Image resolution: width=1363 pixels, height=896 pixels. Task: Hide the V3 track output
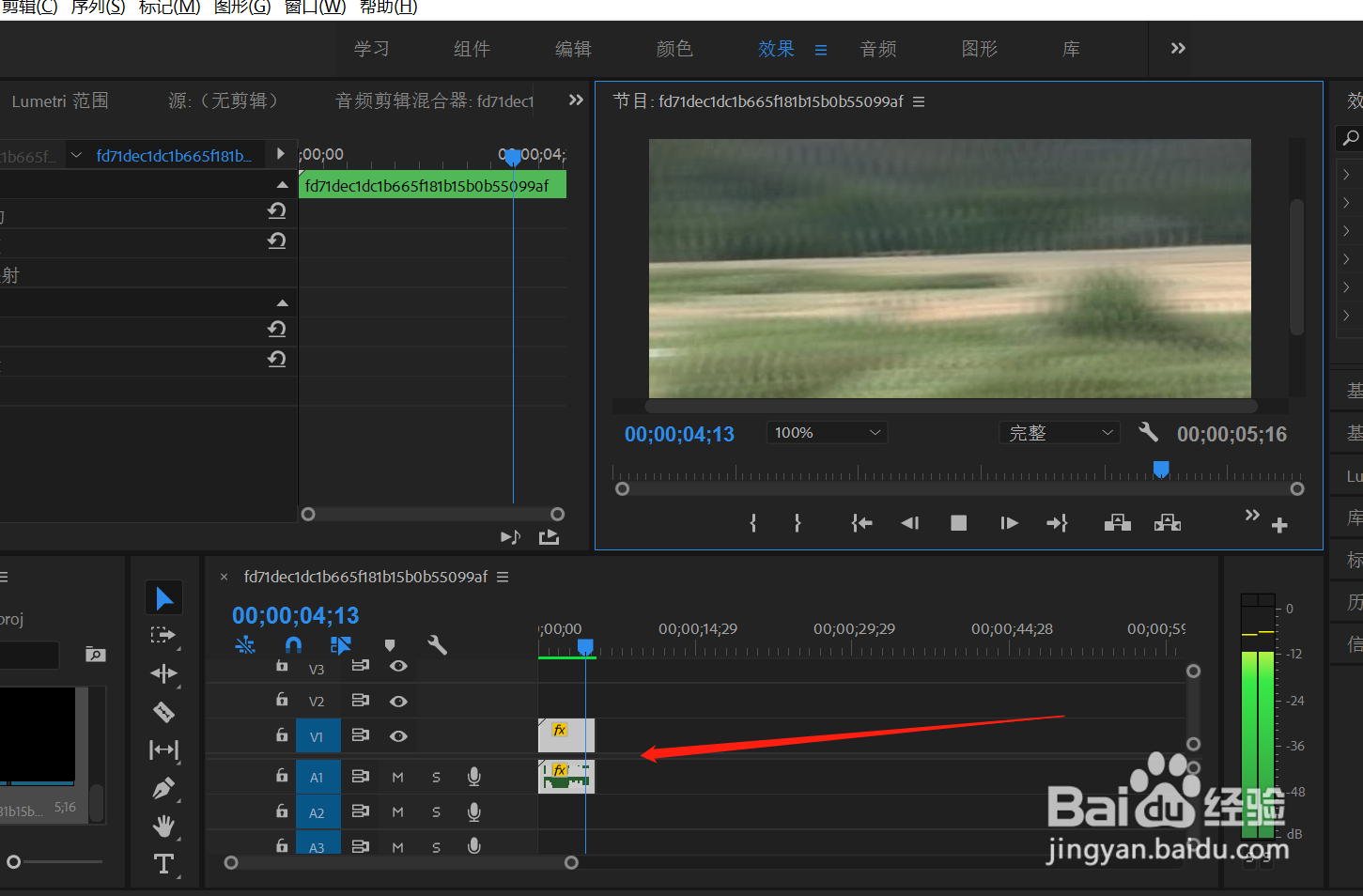398,666
